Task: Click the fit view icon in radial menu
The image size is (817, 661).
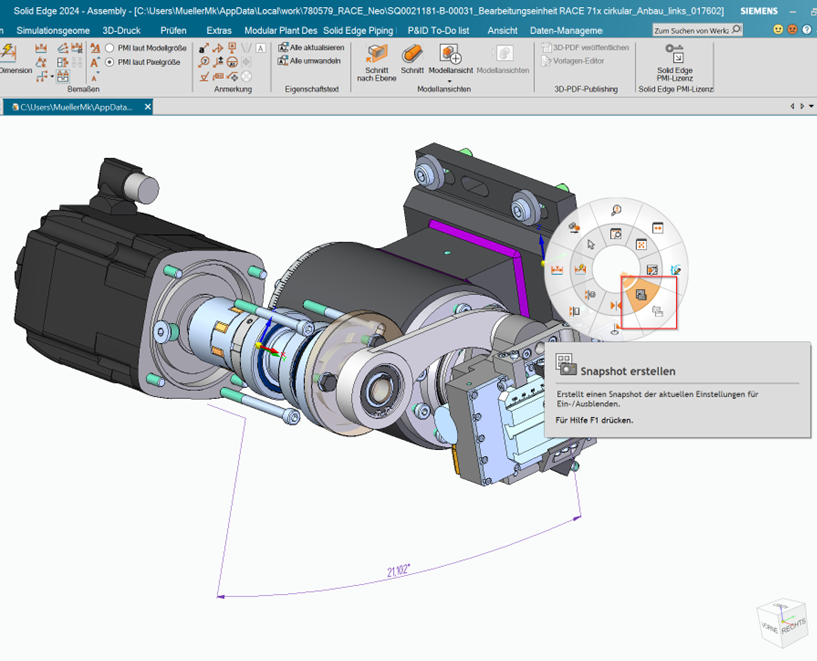Action: (641, 244)
